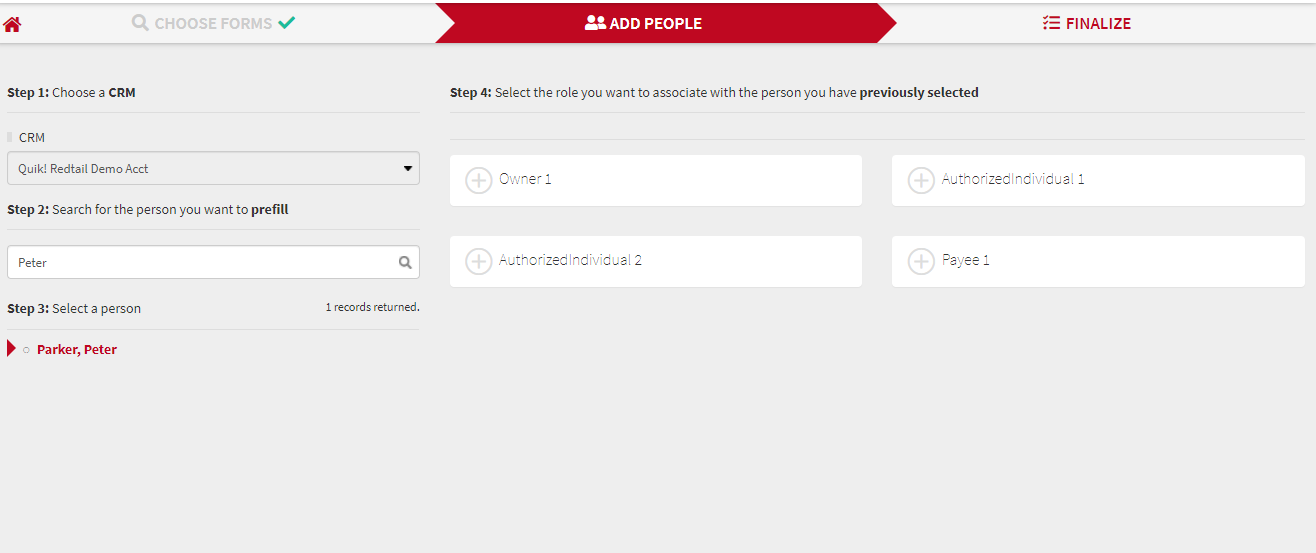
Task: Switch to the Finalize step
Action: (x=1087, y=23)
